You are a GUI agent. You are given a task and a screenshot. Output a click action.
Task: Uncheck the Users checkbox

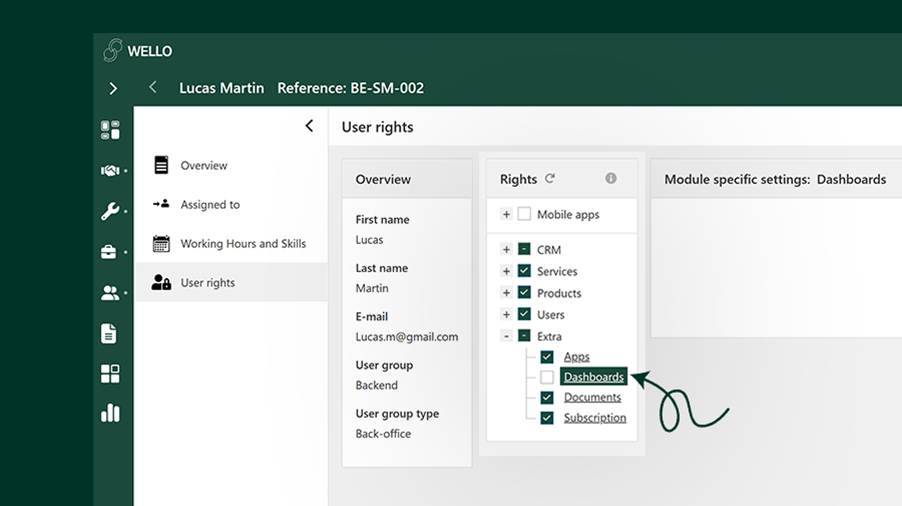pyautogui.click(x=524, y=314)
